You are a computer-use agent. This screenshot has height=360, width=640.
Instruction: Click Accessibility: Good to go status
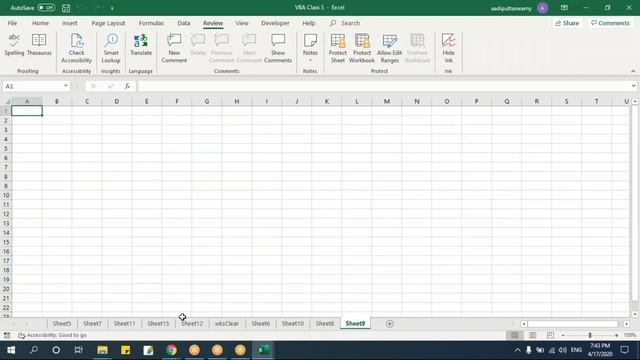click(52, 335)
